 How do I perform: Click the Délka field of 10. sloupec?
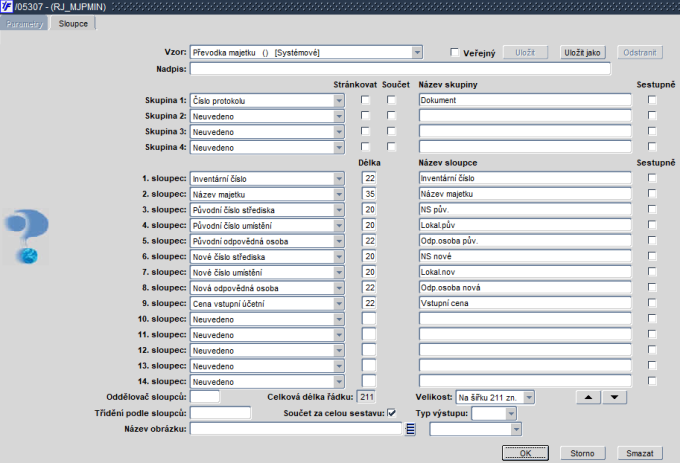tap(369, 319)
